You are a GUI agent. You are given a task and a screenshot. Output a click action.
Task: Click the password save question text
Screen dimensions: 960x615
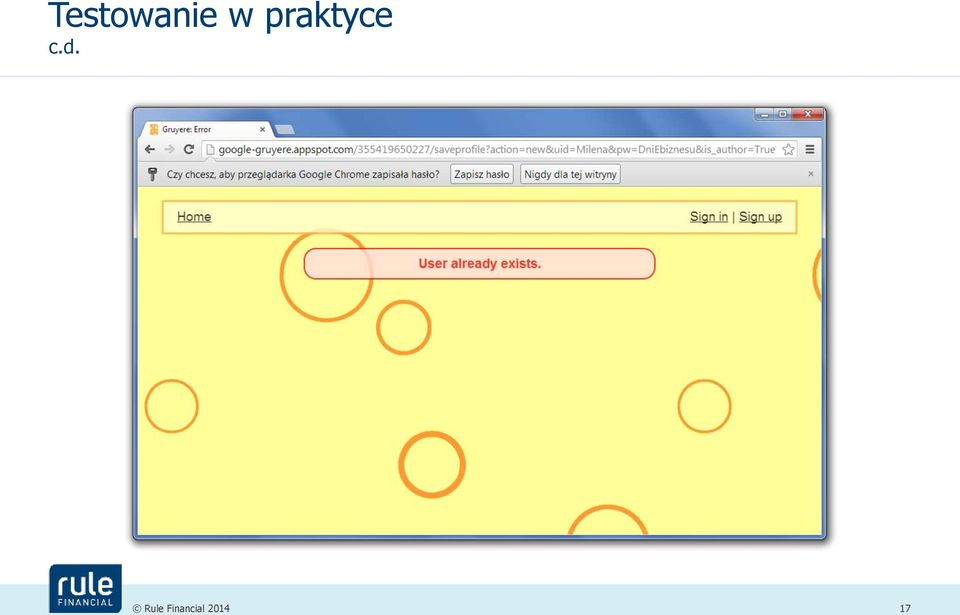pyautogui.click(x=303, y=175)
